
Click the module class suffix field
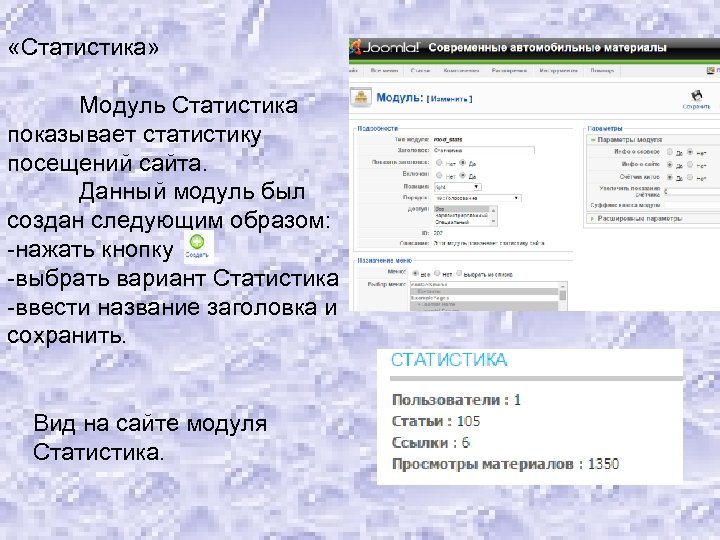tap(692, 205)
